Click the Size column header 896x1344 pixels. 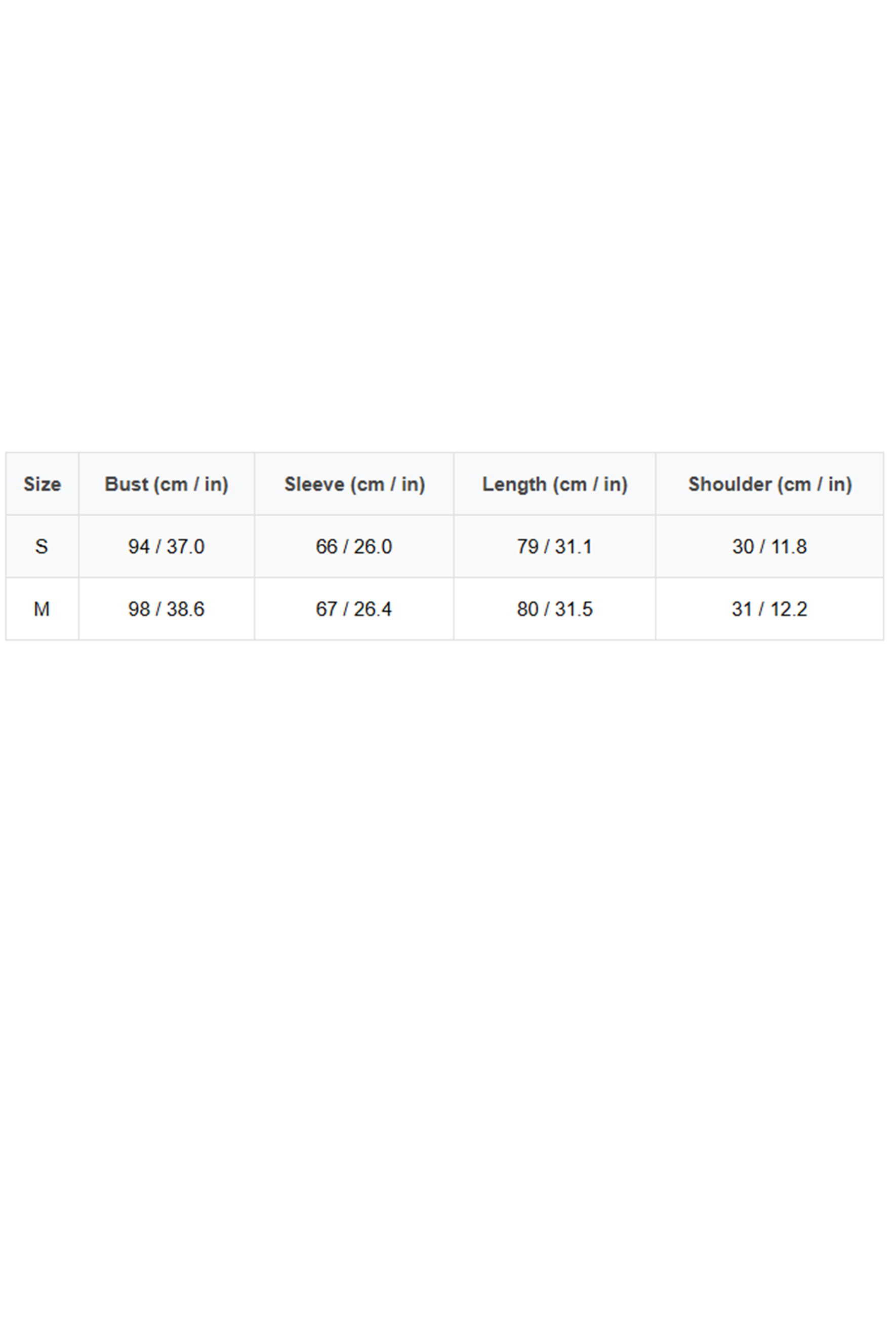click(42, 484)
